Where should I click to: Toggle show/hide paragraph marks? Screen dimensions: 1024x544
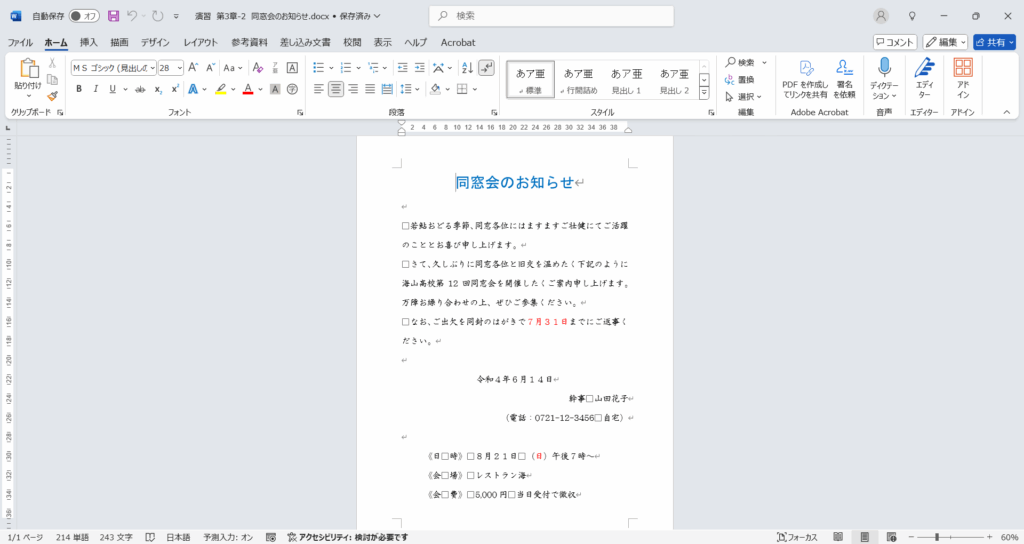486,68
